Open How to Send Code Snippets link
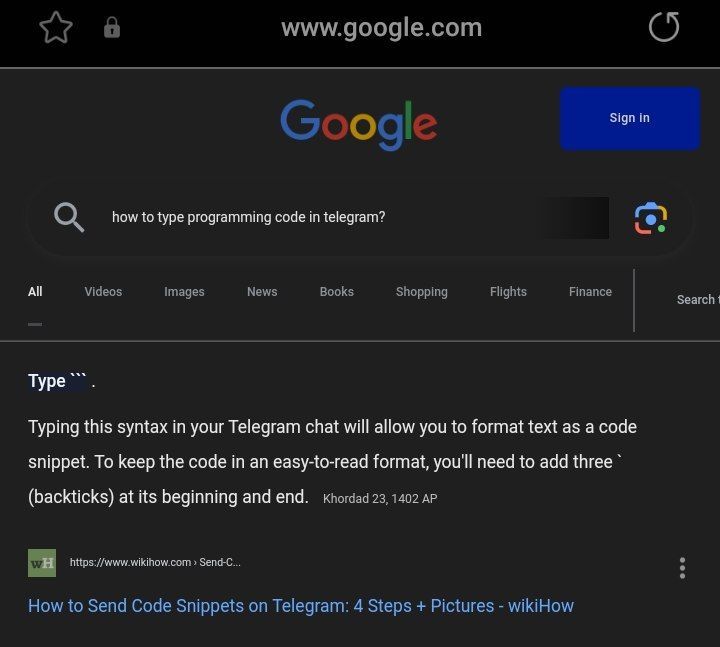Image resolution: width=720 pixels, height=647 pixels. [301, 606]
